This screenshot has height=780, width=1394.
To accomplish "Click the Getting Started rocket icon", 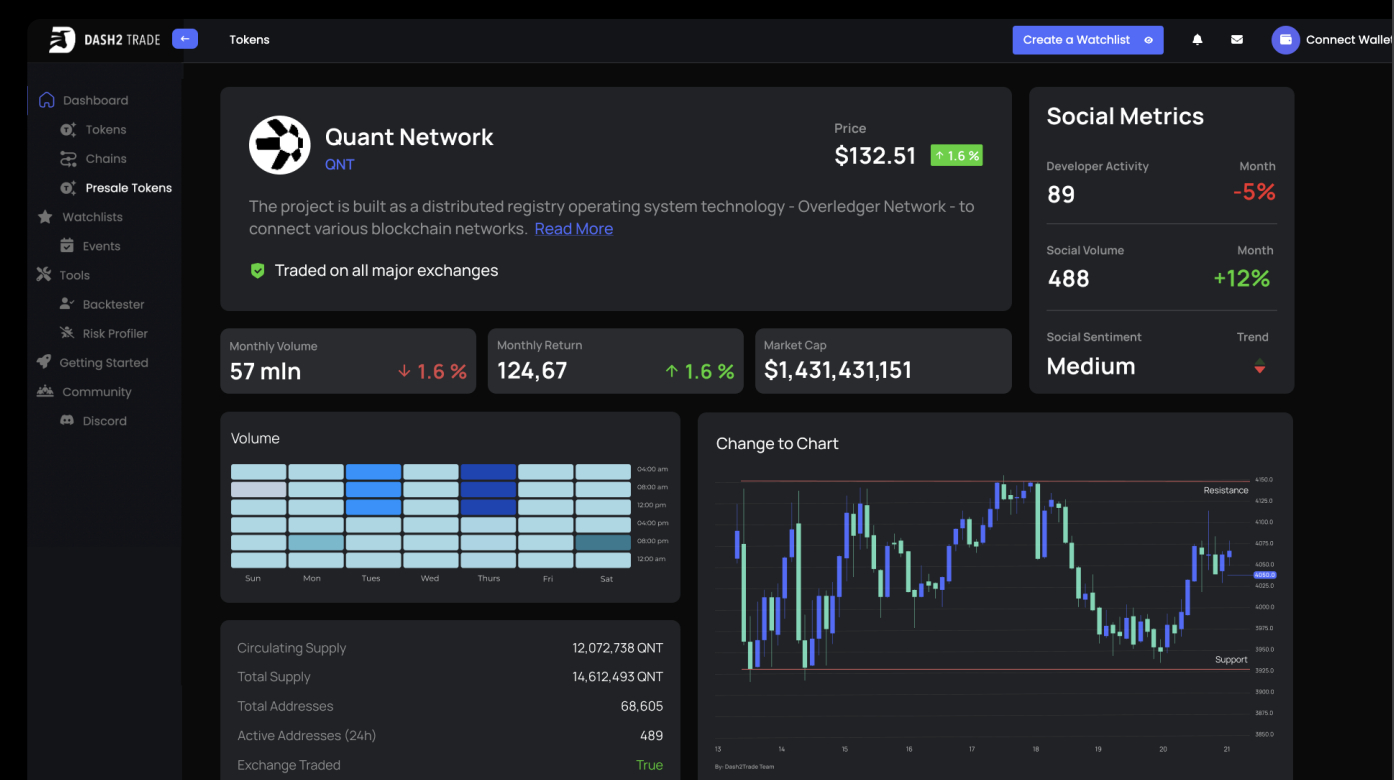I will coord(44,362).
